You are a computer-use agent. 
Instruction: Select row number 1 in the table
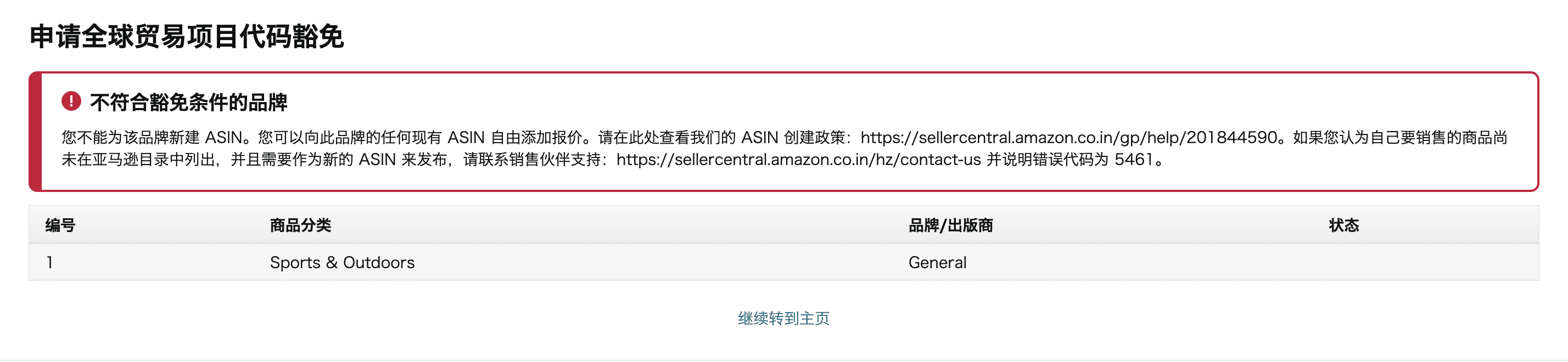(50, 263)
